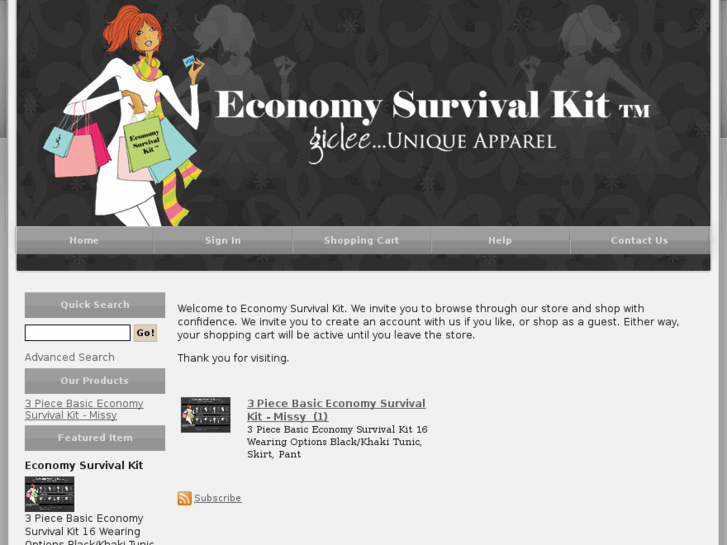The width and height of the screenshot is (727, 545).
Task: Click the Go! search button
Action: tap(145, 333)
